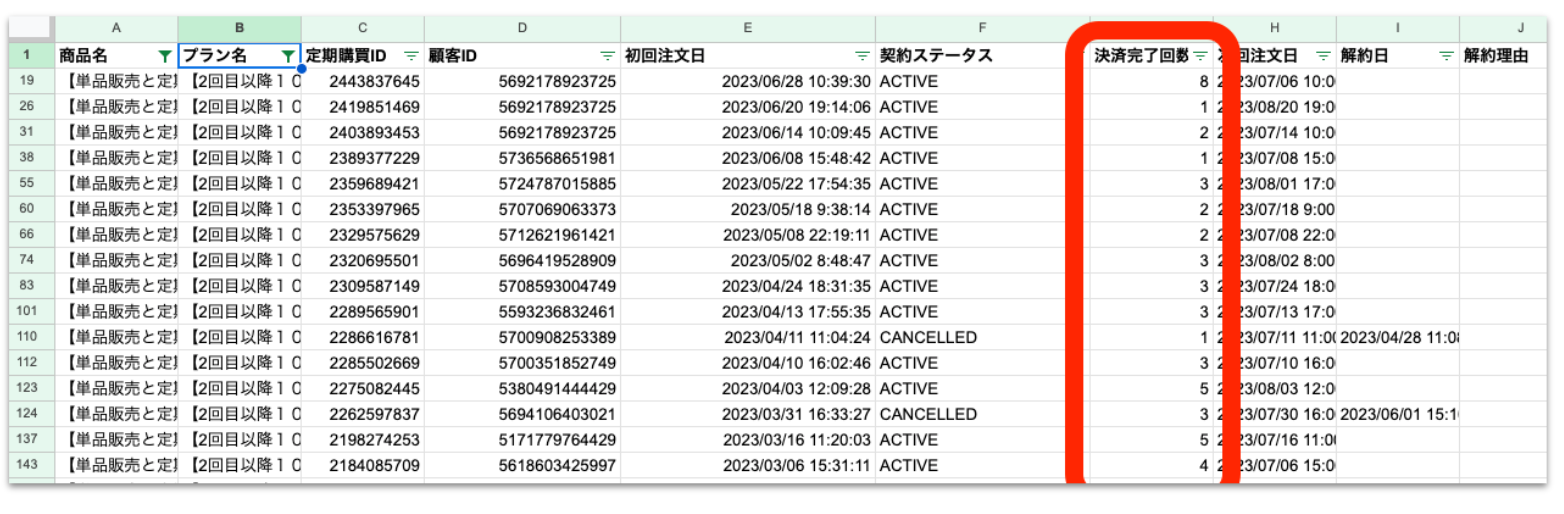Image resolution: width=1564 pixels, height=514 pixels.
Task: Open the active filter on プラン名
Action: pyautogui.click(x=288, y=56)
